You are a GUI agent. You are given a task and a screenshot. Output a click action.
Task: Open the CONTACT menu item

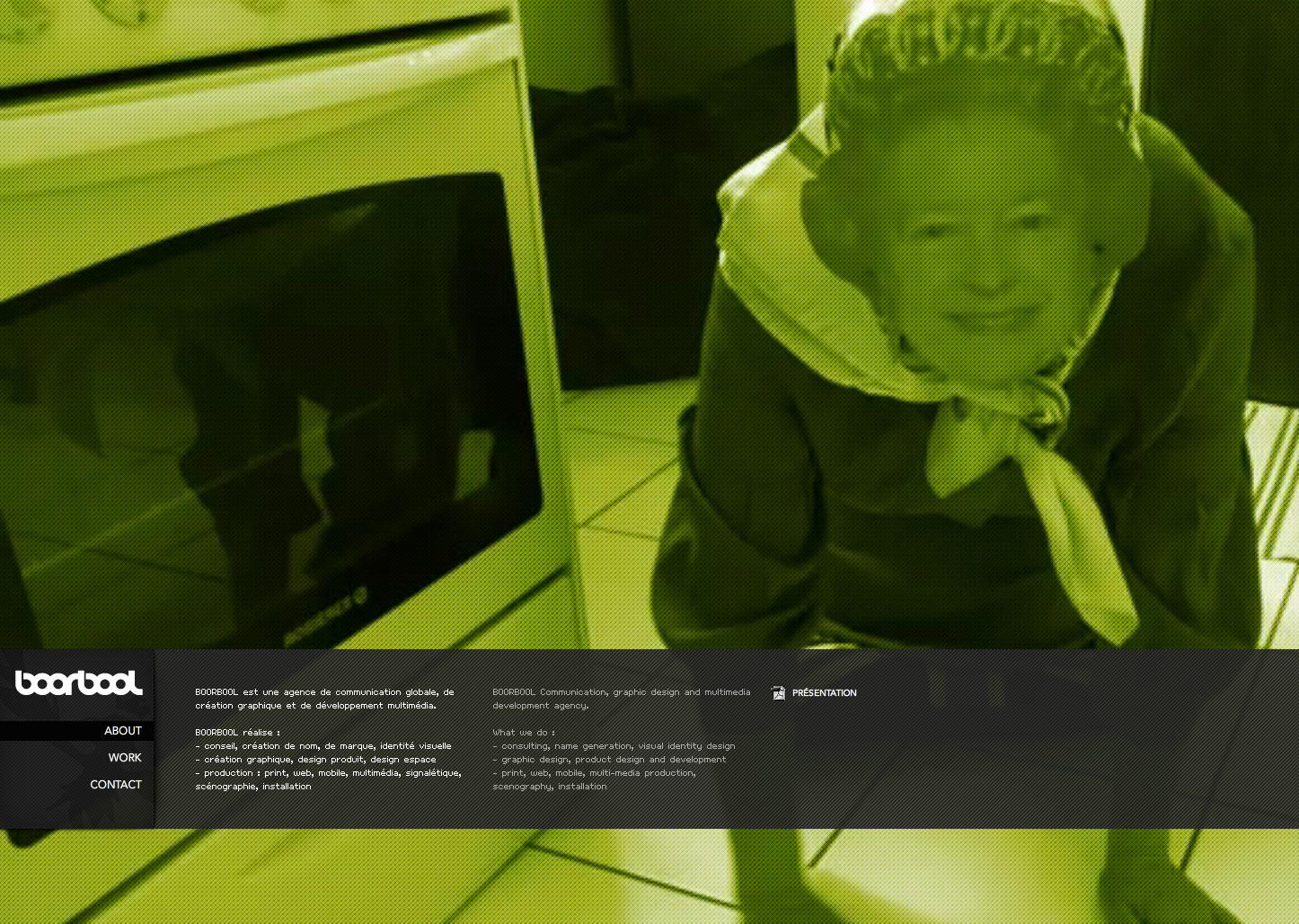point(116,785)
